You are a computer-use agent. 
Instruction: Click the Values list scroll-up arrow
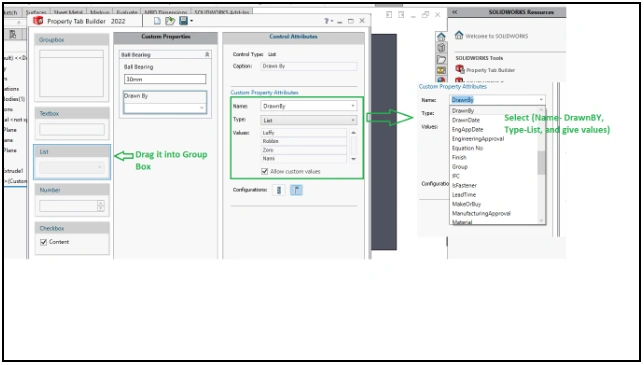pos(353,133)
